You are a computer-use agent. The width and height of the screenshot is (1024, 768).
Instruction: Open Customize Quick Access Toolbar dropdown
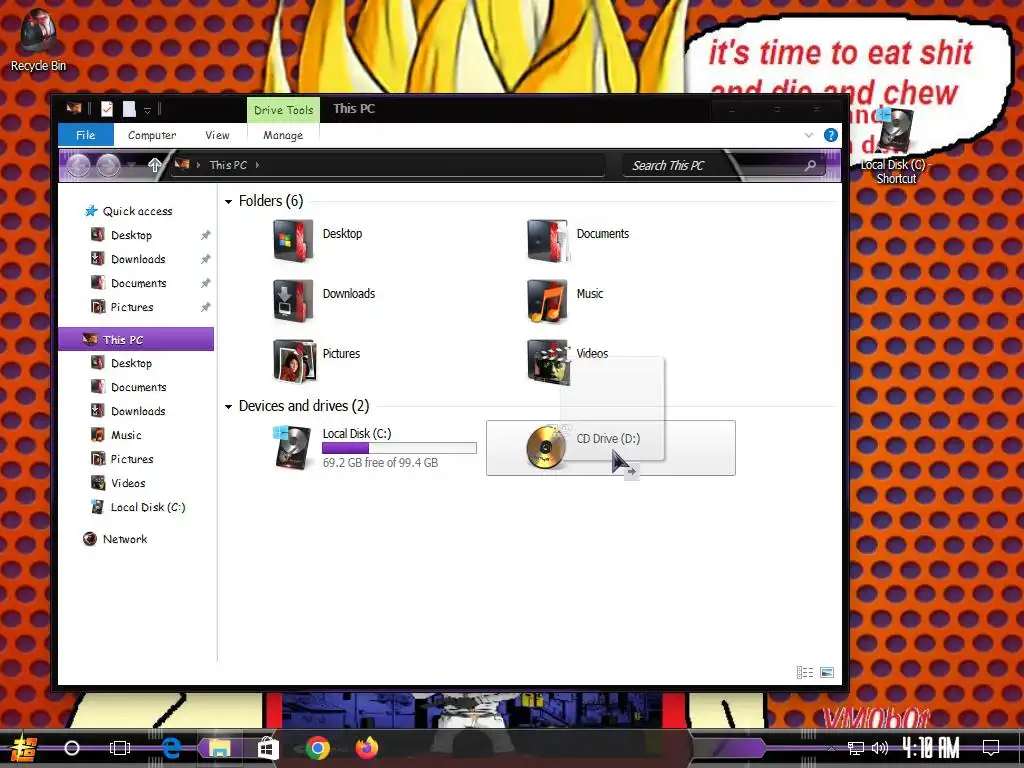pyautogui.click(x=148, y=110)
